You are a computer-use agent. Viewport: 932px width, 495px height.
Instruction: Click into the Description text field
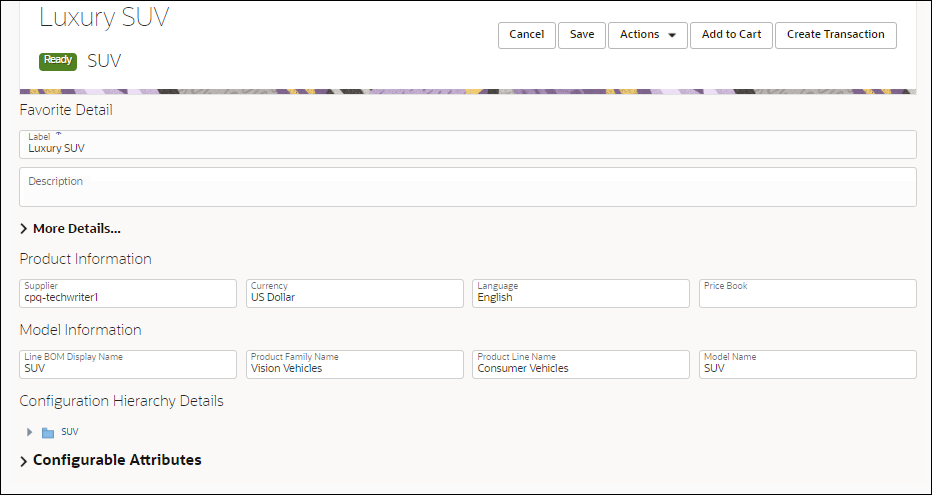click(x=467, y=187)
